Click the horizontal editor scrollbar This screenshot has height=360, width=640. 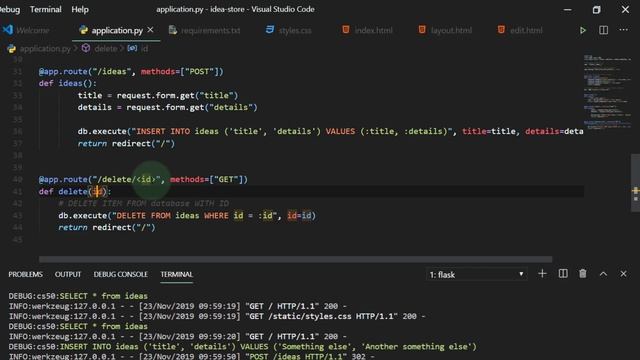coord(296,259)
